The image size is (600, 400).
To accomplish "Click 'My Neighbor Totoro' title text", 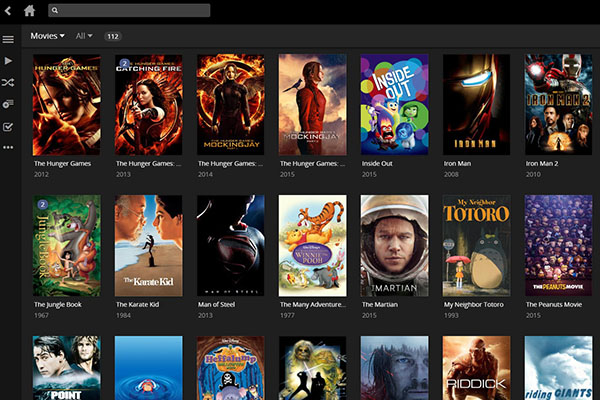I will click(473, 305).
